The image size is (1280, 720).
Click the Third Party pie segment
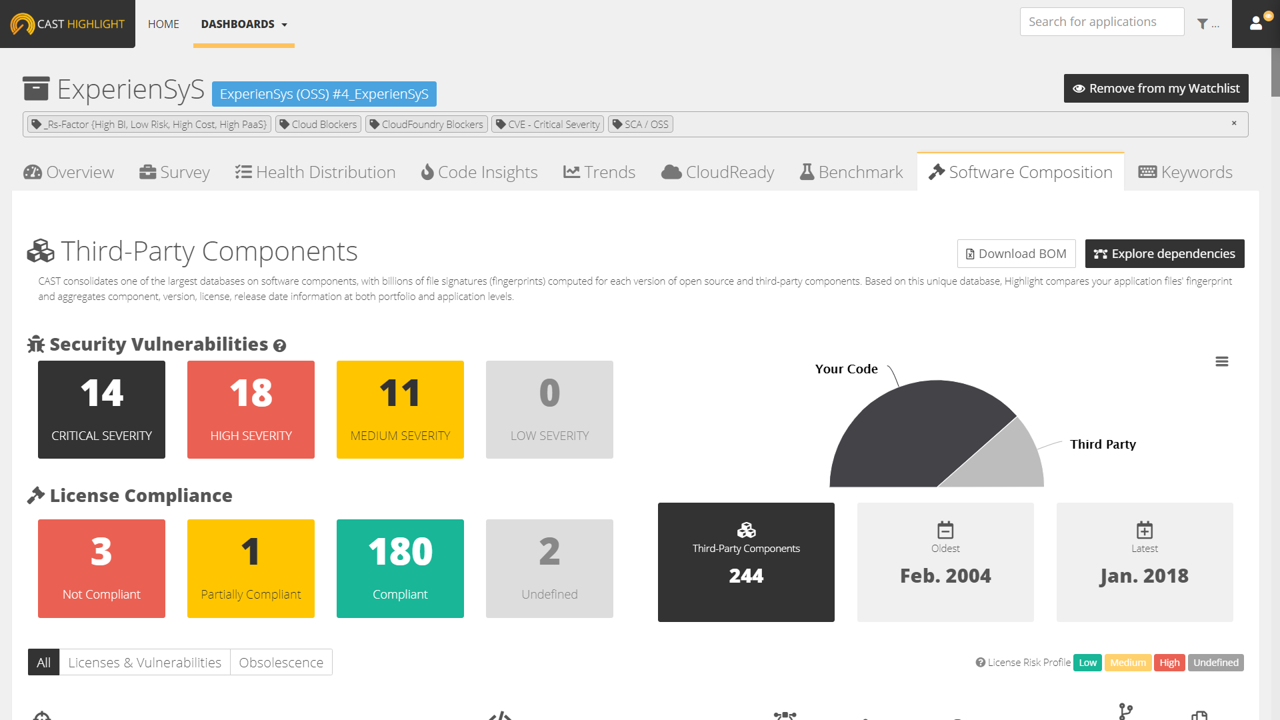[1005, 463]
